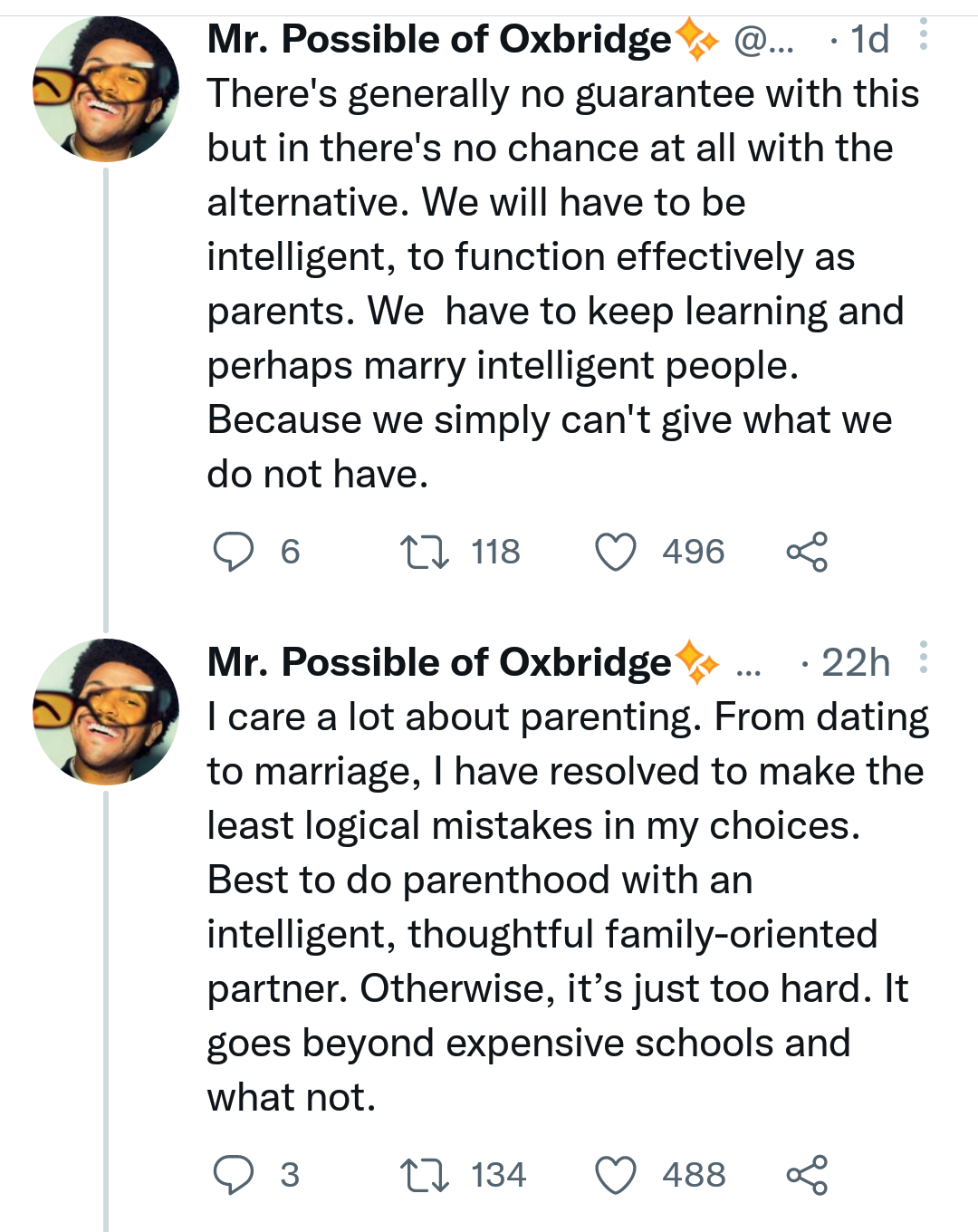
Task: View the 118 retweet count
Action: (x=495, y=552)
